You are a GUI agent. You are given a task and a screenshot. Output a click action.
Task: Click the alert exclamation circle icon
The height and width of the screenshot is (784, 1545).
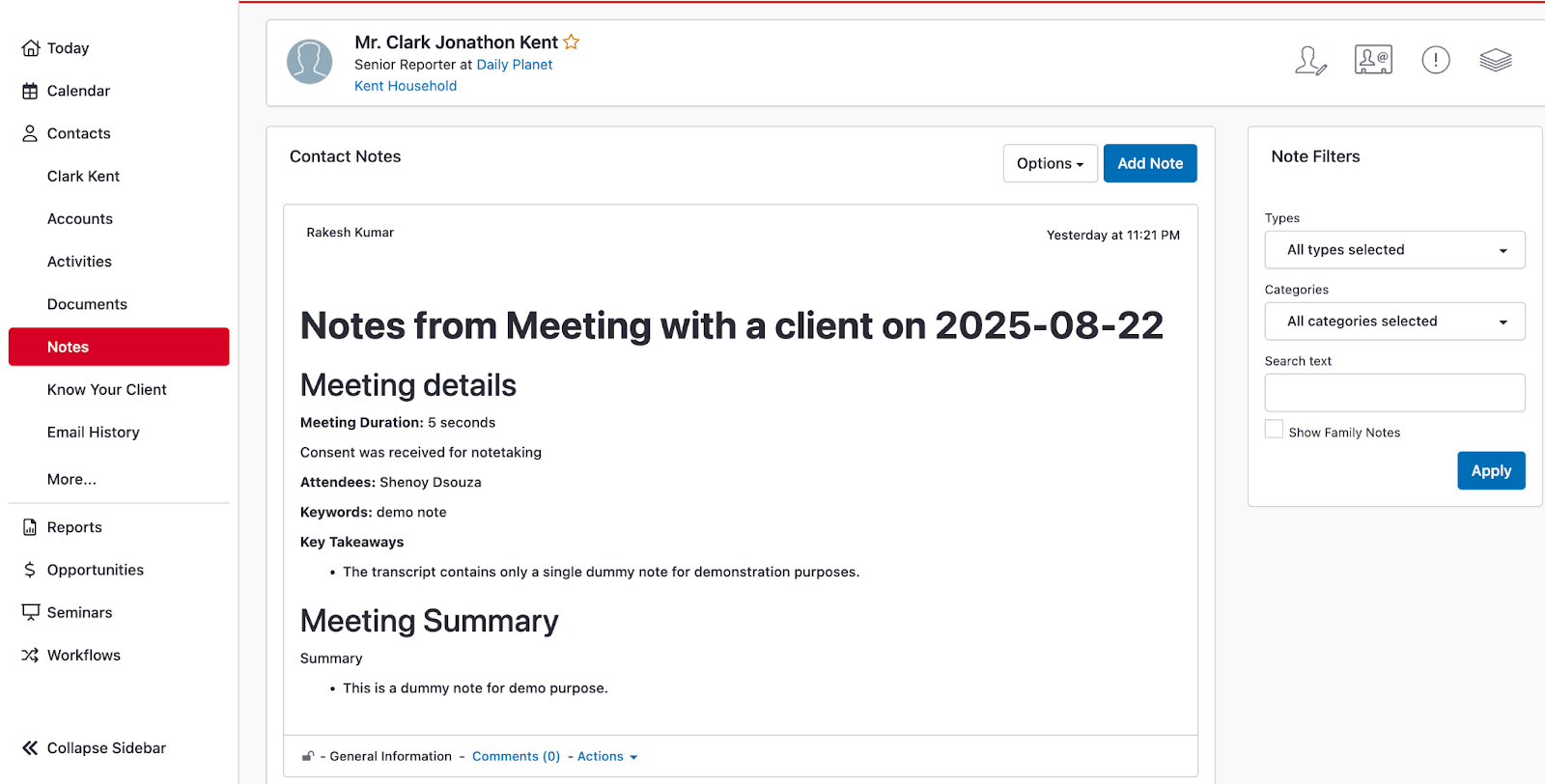1436,60
